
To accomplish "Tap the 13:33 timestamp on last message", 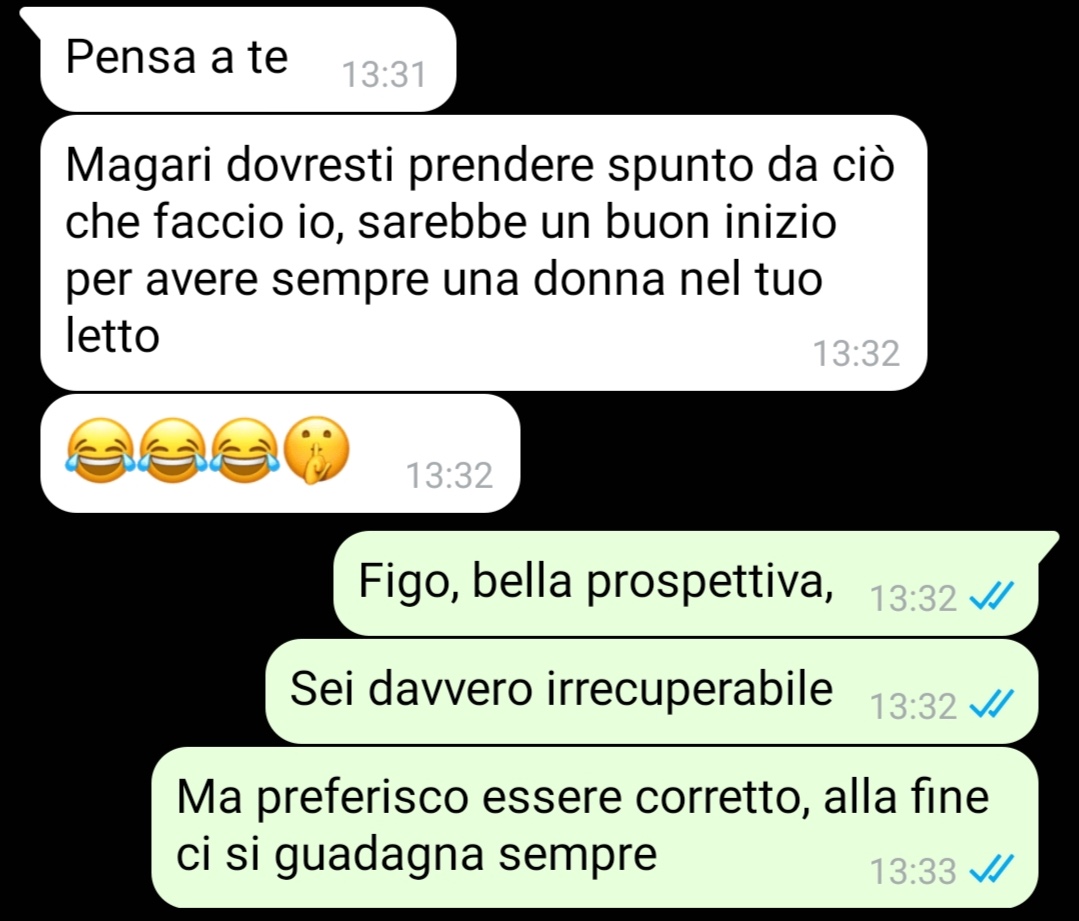I will (x=913, y=871).
